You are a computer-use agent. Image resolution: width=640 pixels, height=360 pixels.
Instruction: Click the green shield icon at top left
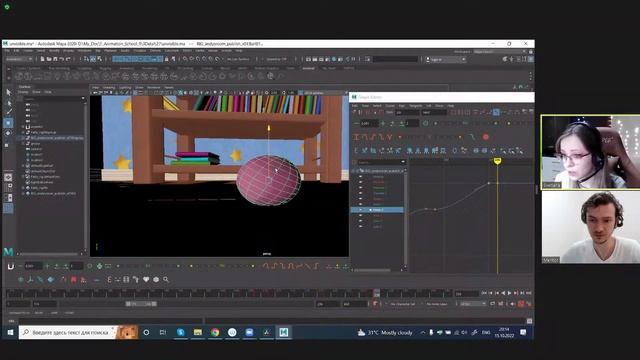click(x=7, y=7)
